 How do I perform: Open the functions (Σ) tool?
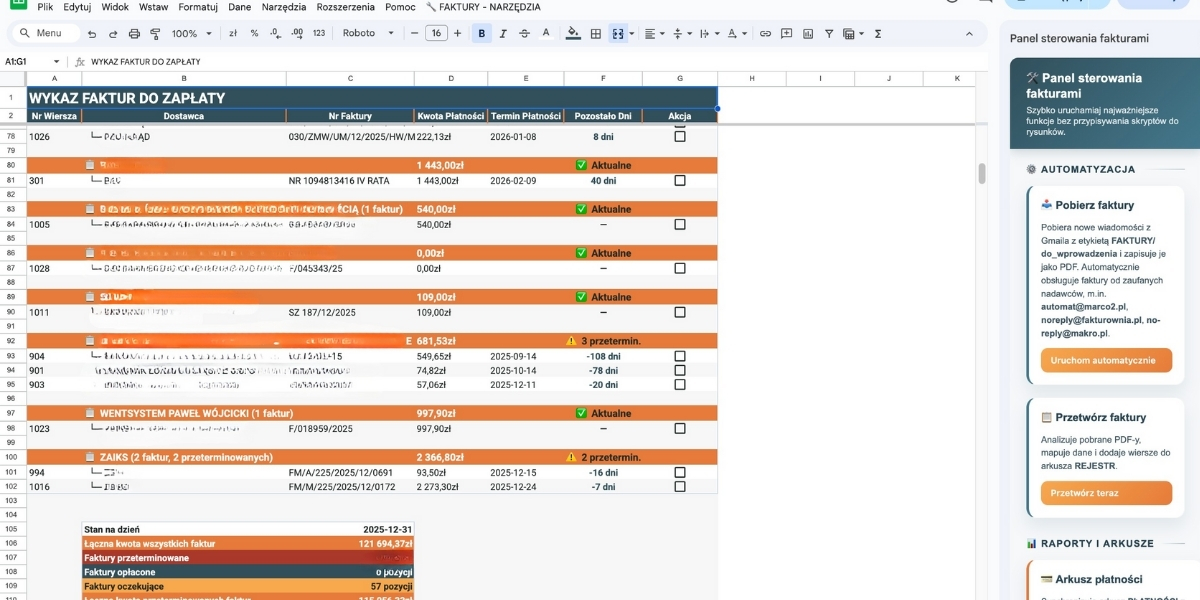878,33
